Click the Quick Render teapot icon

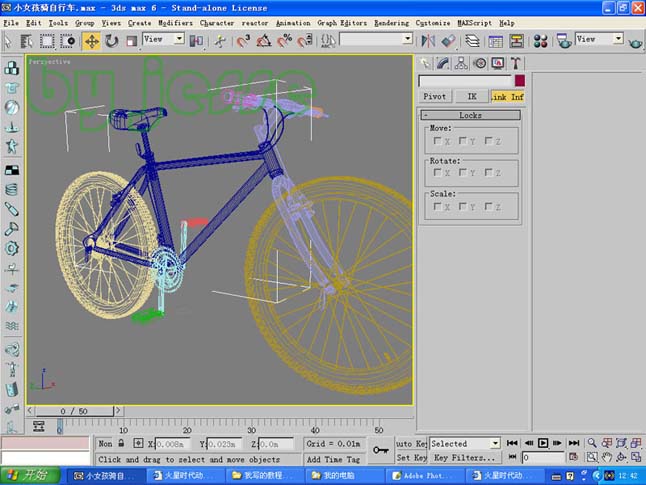coord(635,42)
